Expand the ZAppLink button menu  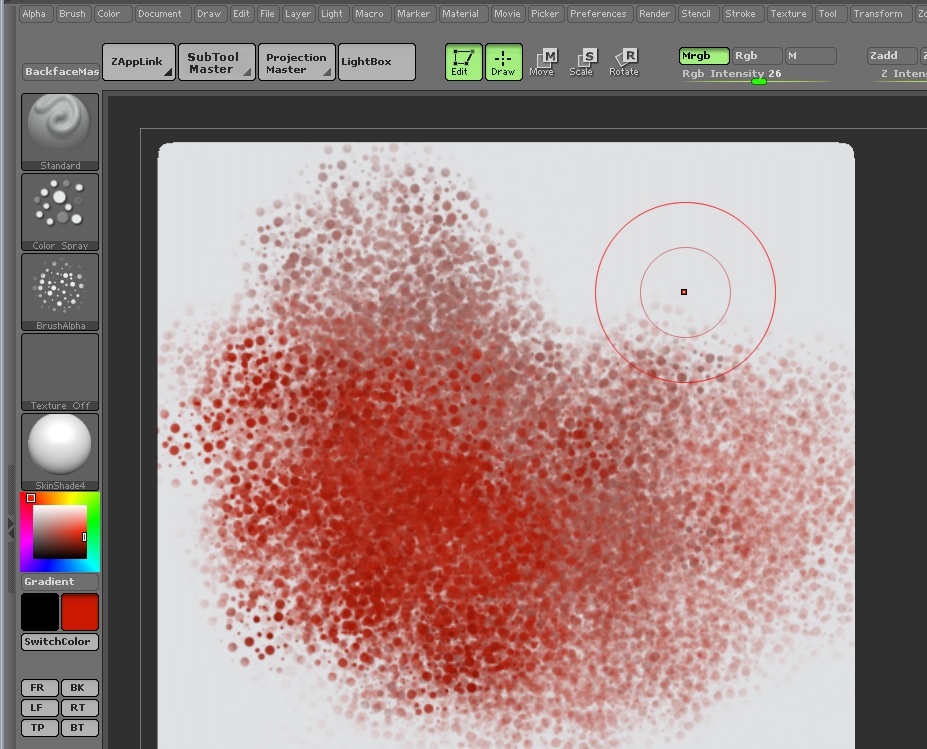(138, 62)
